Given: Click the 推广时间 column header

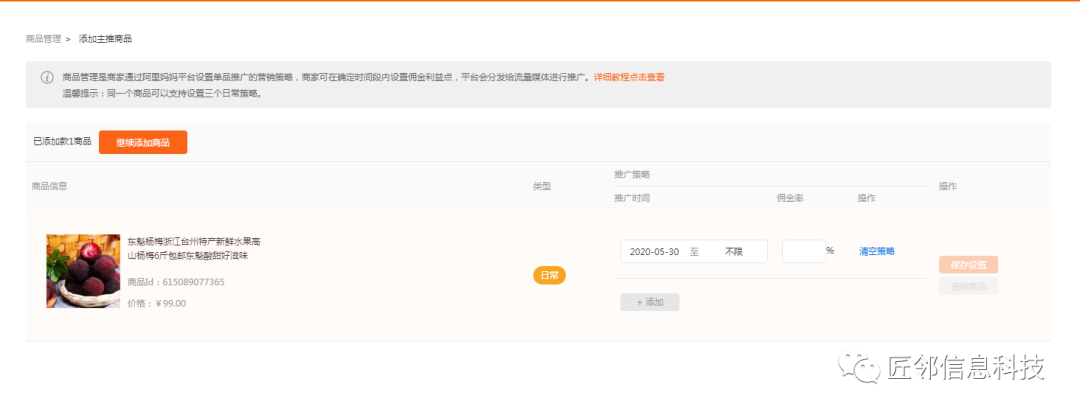Looking at the screenshot, I should pyautogui.click(x=632, y=198).
